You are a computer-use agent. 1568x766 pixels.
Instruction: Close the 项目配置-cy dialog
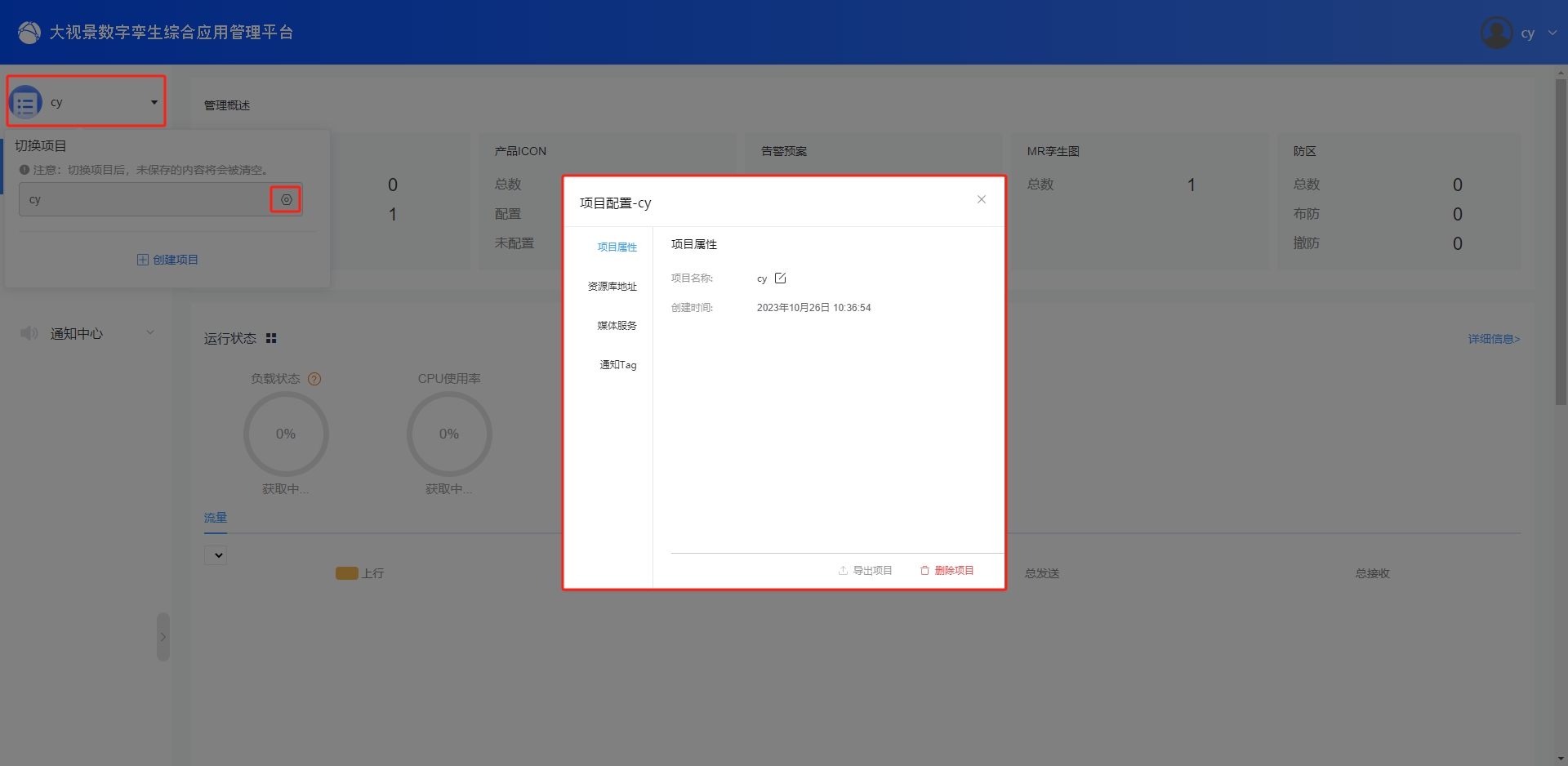coord(982,199)
